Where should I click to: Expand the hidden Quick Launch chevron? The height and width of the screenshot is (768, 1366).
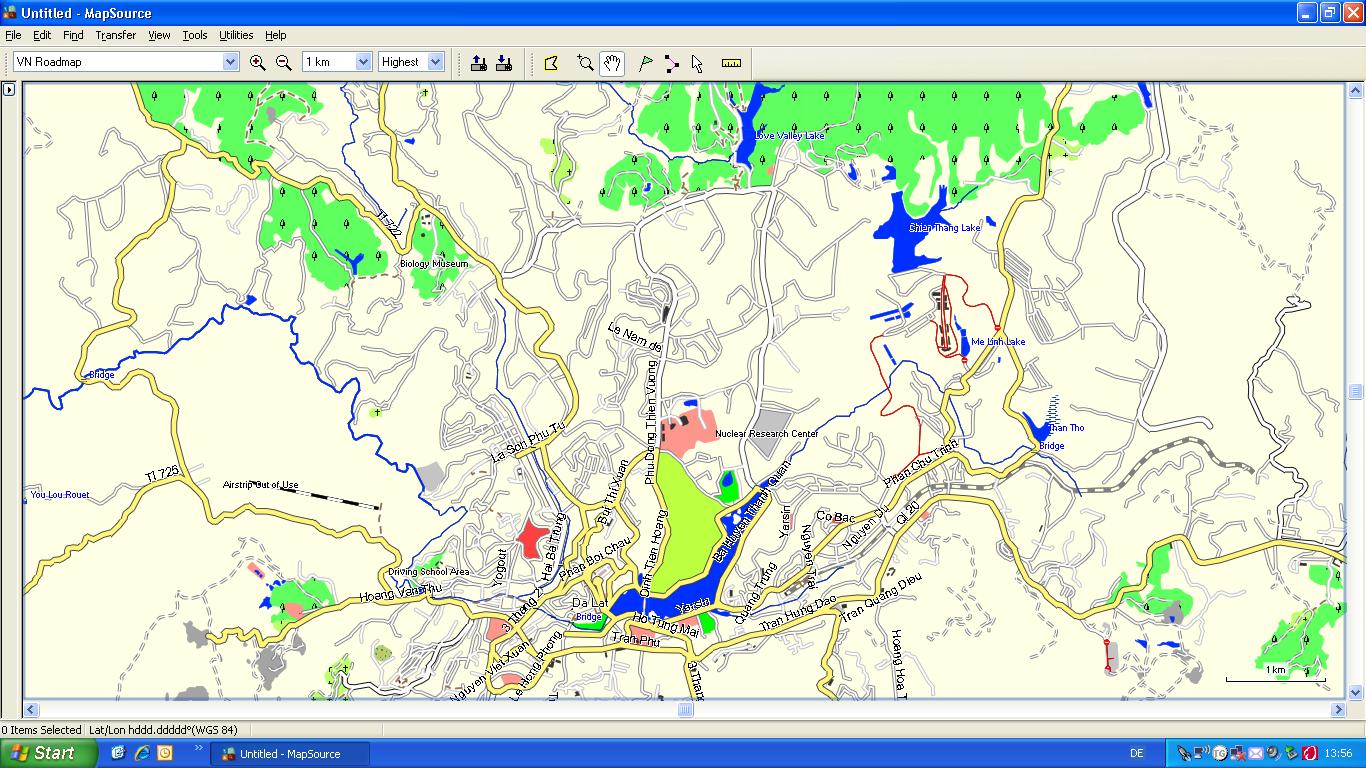198,747
